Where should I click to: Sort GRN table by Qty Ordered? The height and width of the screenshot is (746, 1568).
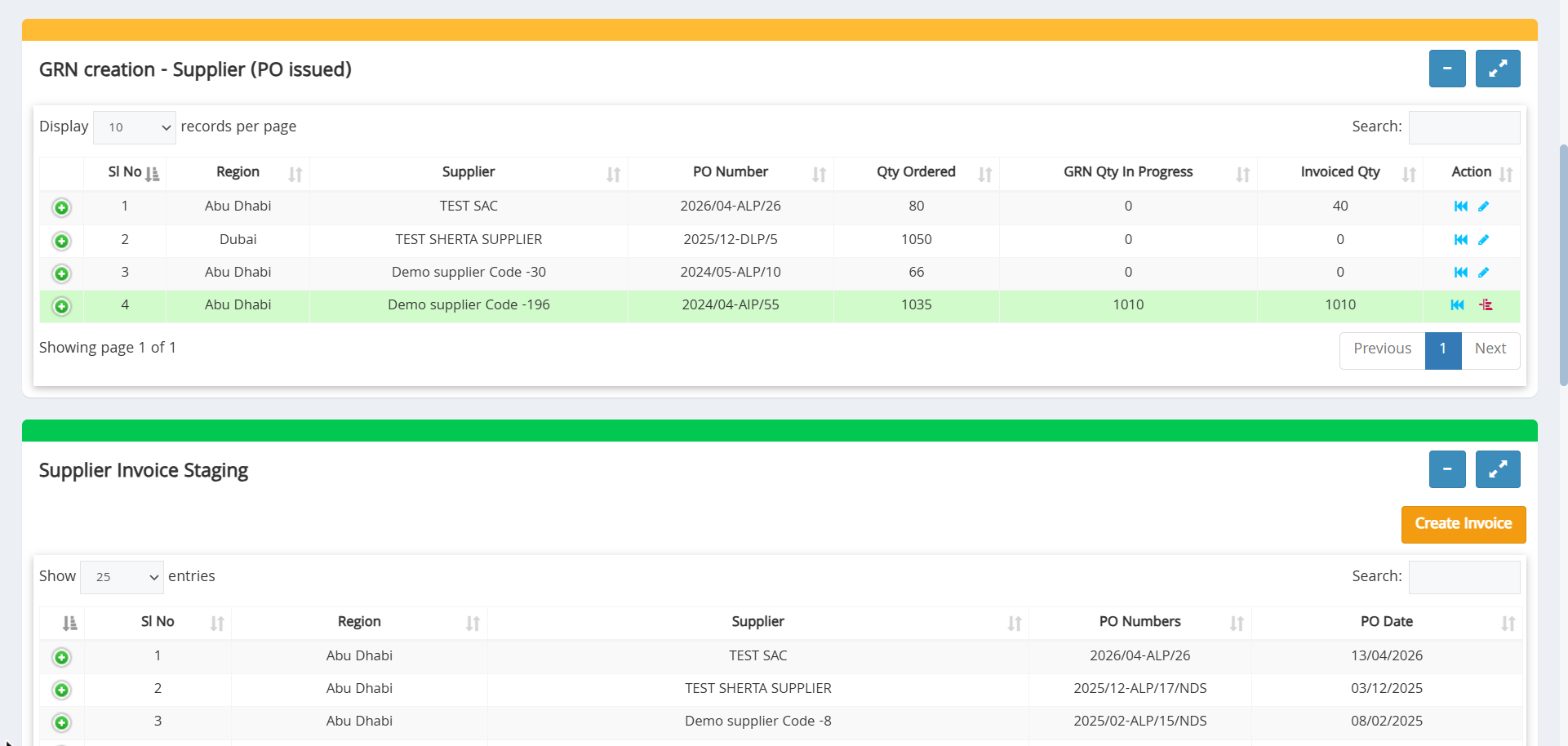(x=916, y=172)
